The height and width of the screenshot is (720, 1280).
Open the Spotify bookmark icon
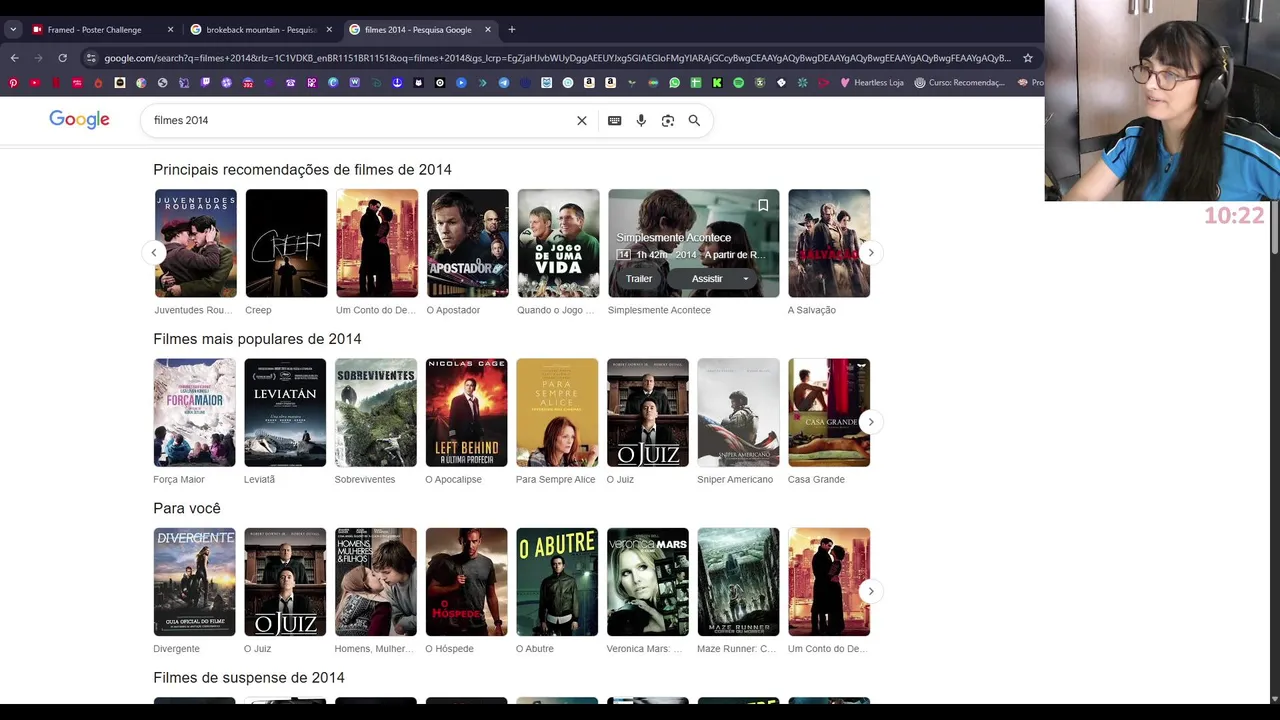coord(739,83)
